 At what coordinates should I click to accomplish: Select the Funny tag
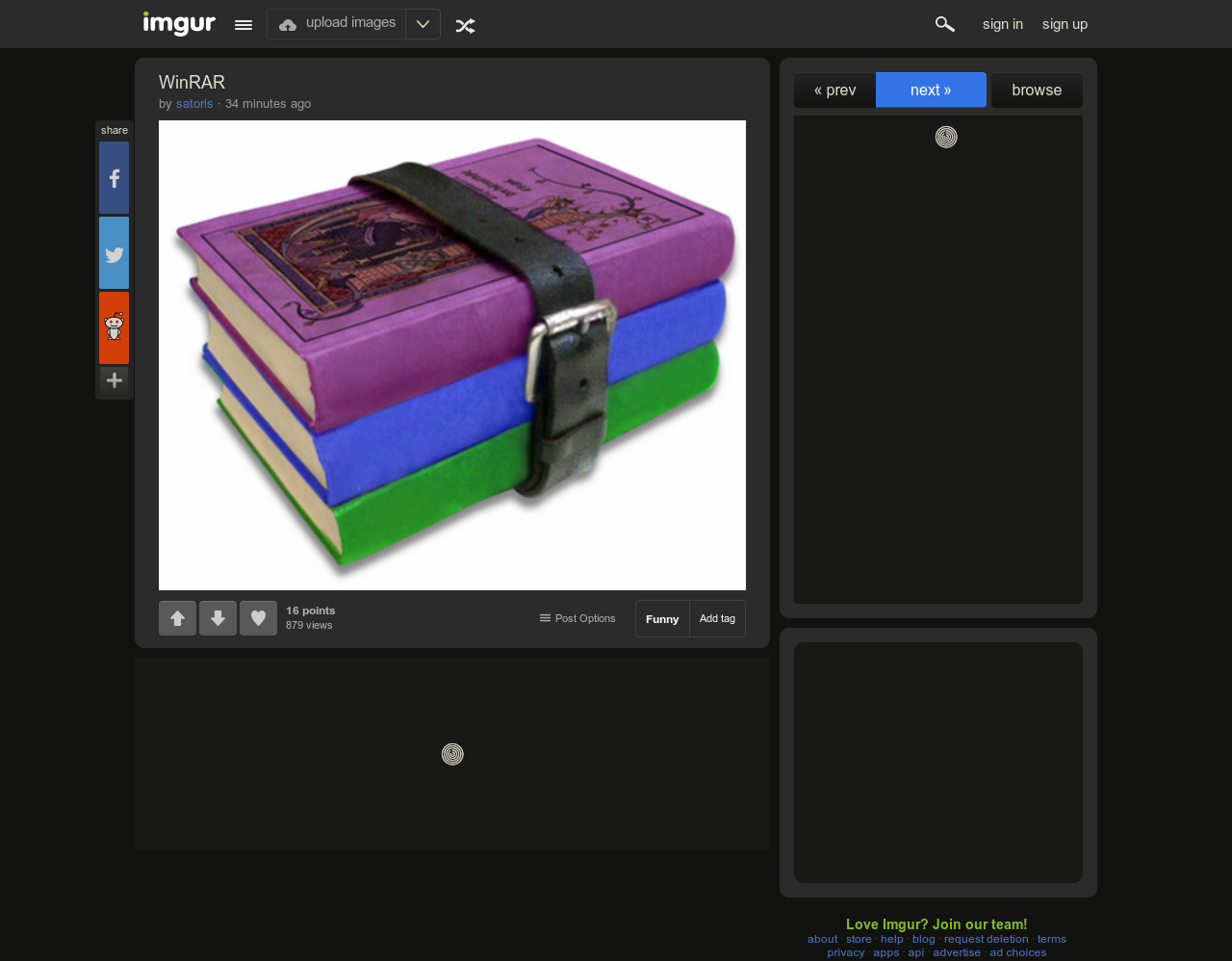click(x=662, y=619)
